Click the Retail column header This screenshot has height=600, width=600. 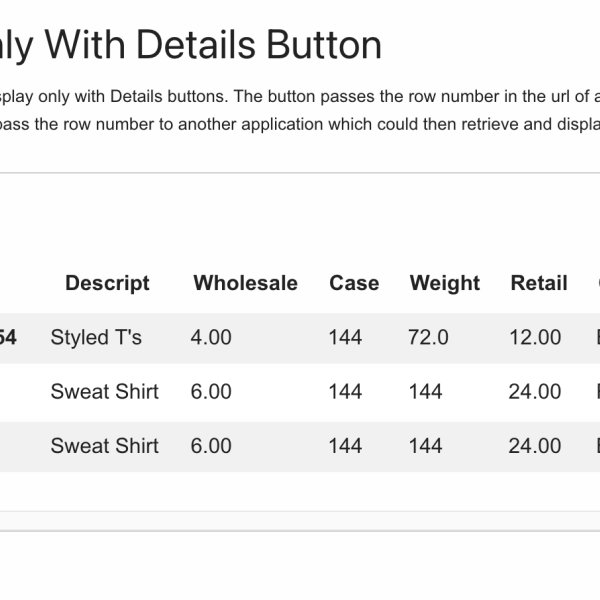[538, 283]
